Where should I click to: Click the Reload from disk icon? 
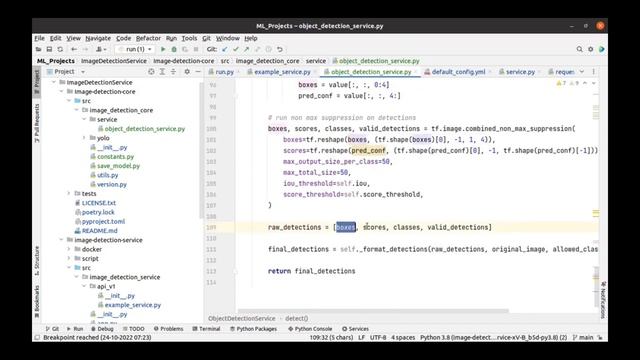(x=60, y=49)
